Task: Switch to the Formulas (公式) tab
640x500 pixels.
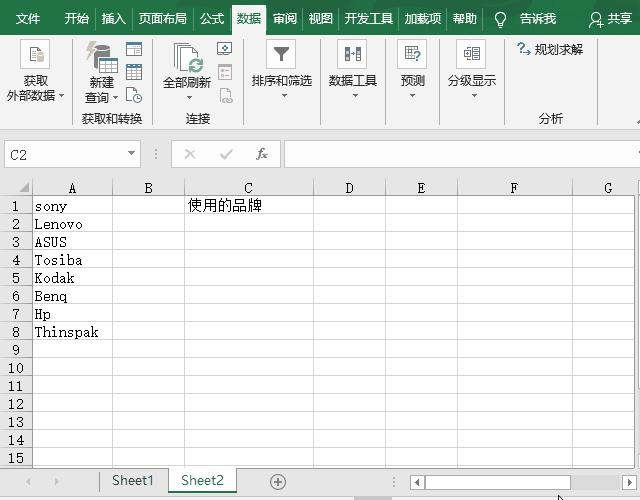Action: click(x=212, y=19)
